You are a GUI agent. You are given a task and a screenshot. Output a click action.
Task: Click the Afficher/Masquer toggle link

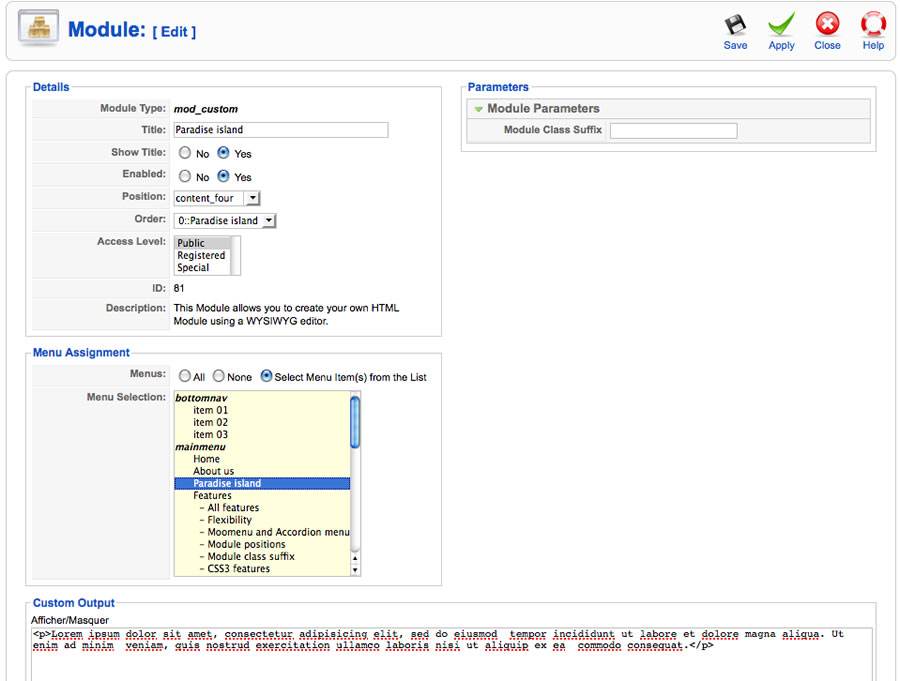coord(70,620)
